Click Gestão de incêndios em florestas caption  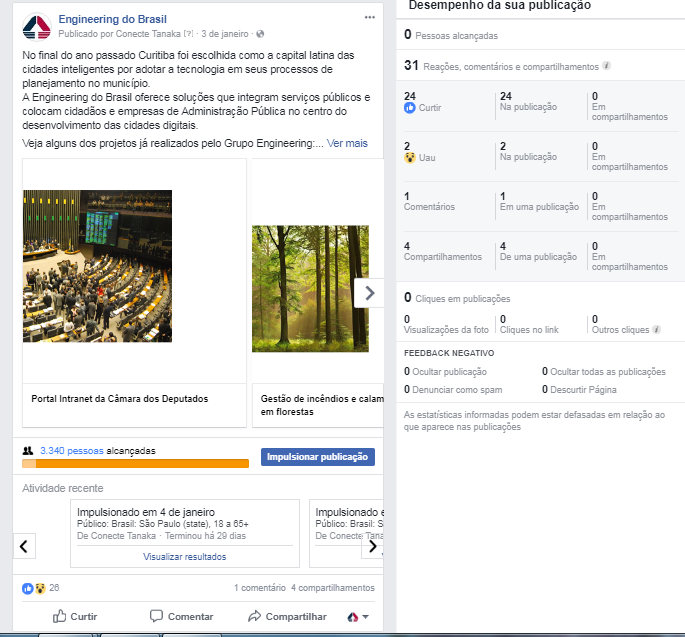322,405
